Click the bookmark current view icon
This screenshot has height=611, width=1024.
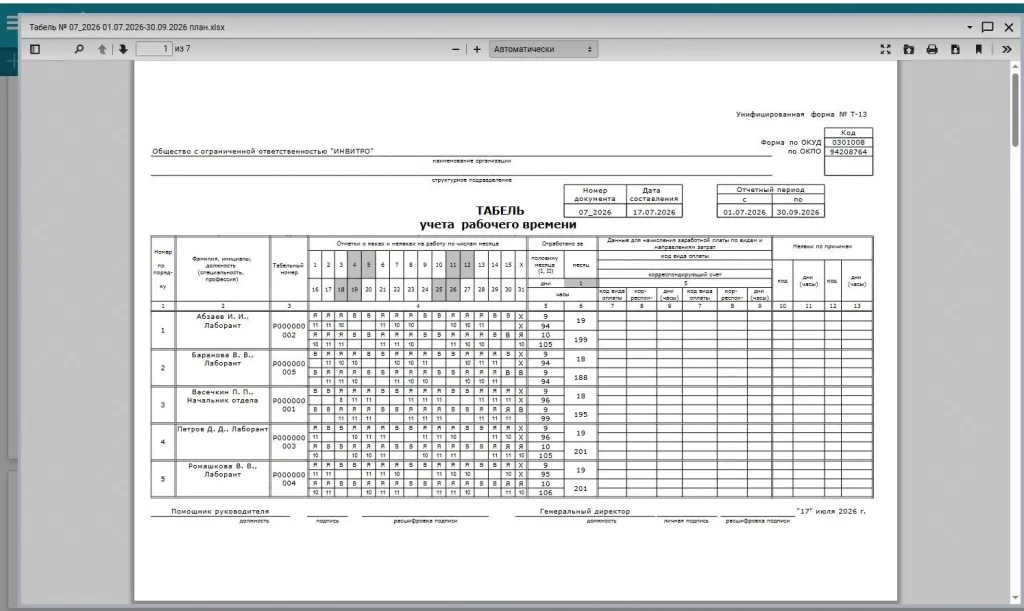pyautogui.click(x=978, y=49)
